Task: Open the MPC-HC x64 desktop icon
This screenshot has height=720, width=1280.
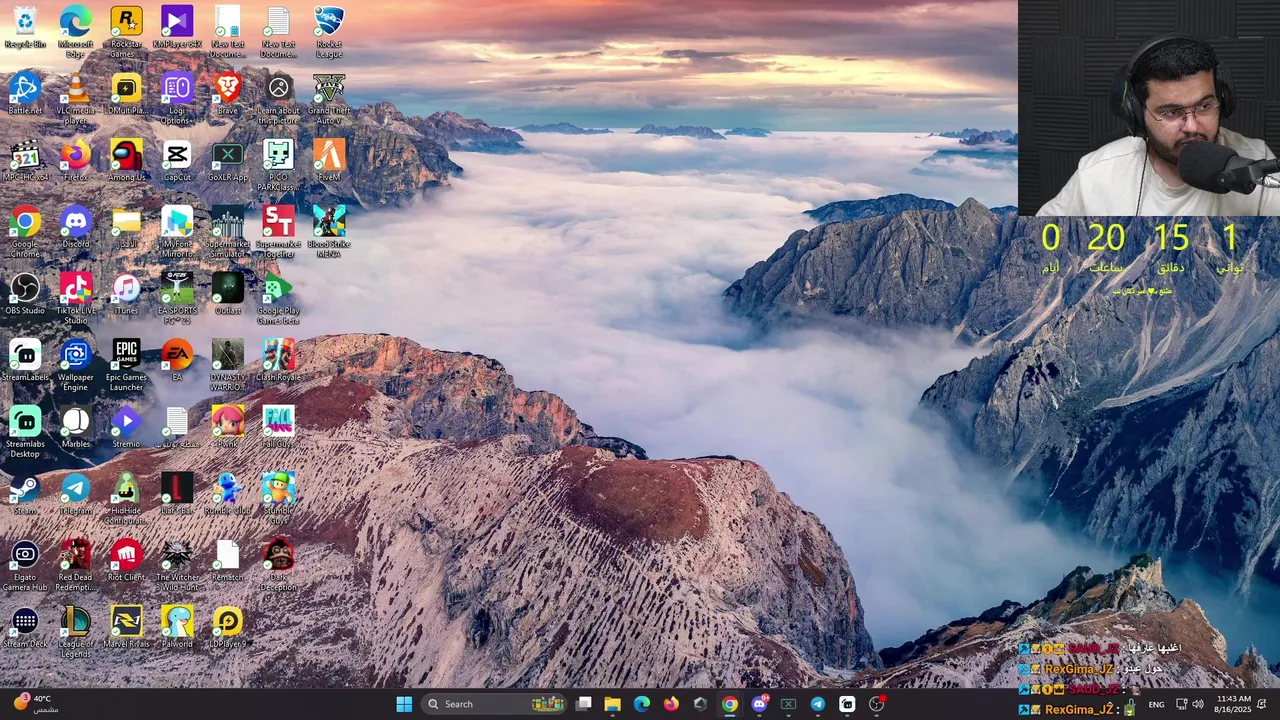Action: point(25,161)
